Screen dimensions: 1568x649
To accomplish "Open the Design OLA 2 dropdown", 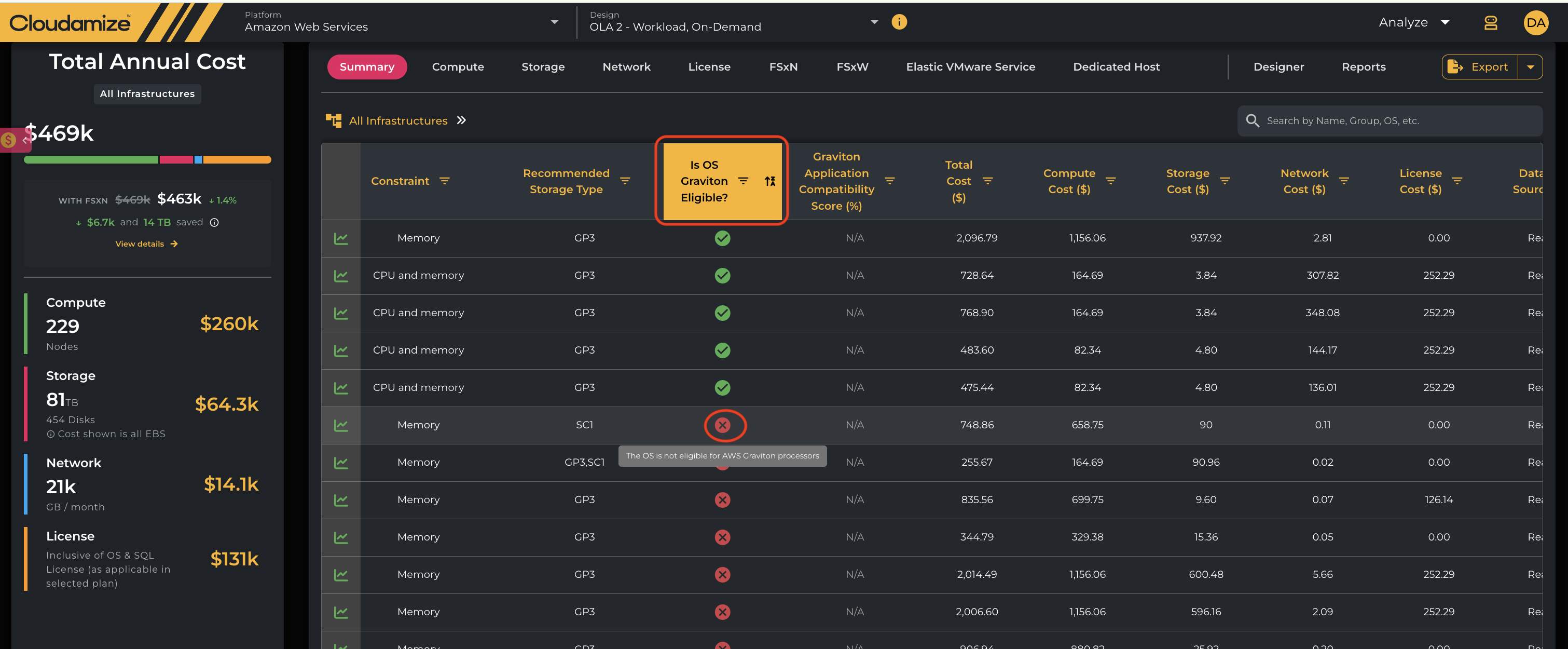I will point(734,22).
